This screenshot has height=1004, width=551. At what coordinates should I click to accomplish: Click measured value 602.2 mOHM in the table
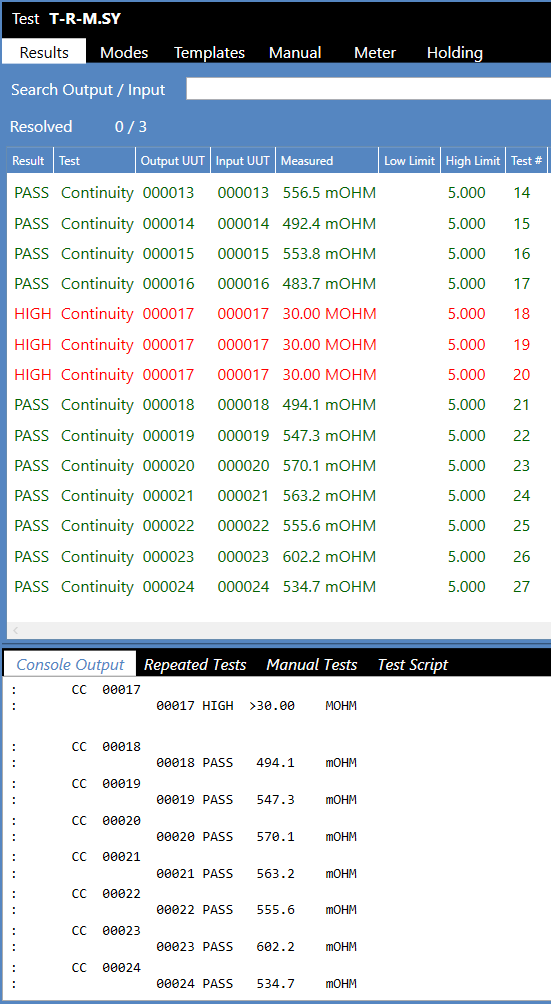(329, 556)
